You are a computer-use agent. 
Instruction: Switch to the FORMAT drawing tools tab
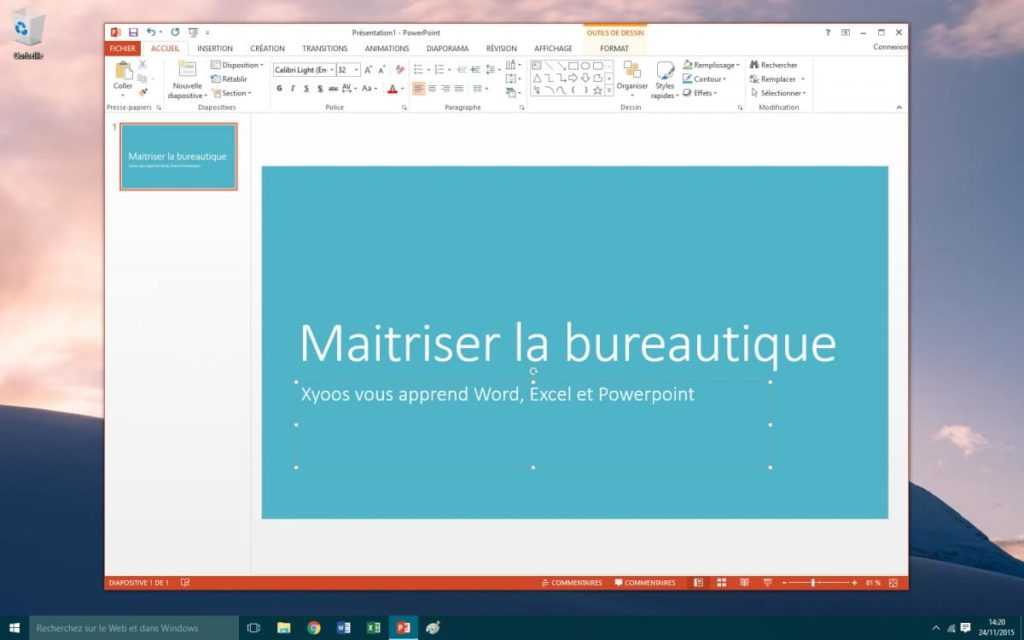point(614,48)
